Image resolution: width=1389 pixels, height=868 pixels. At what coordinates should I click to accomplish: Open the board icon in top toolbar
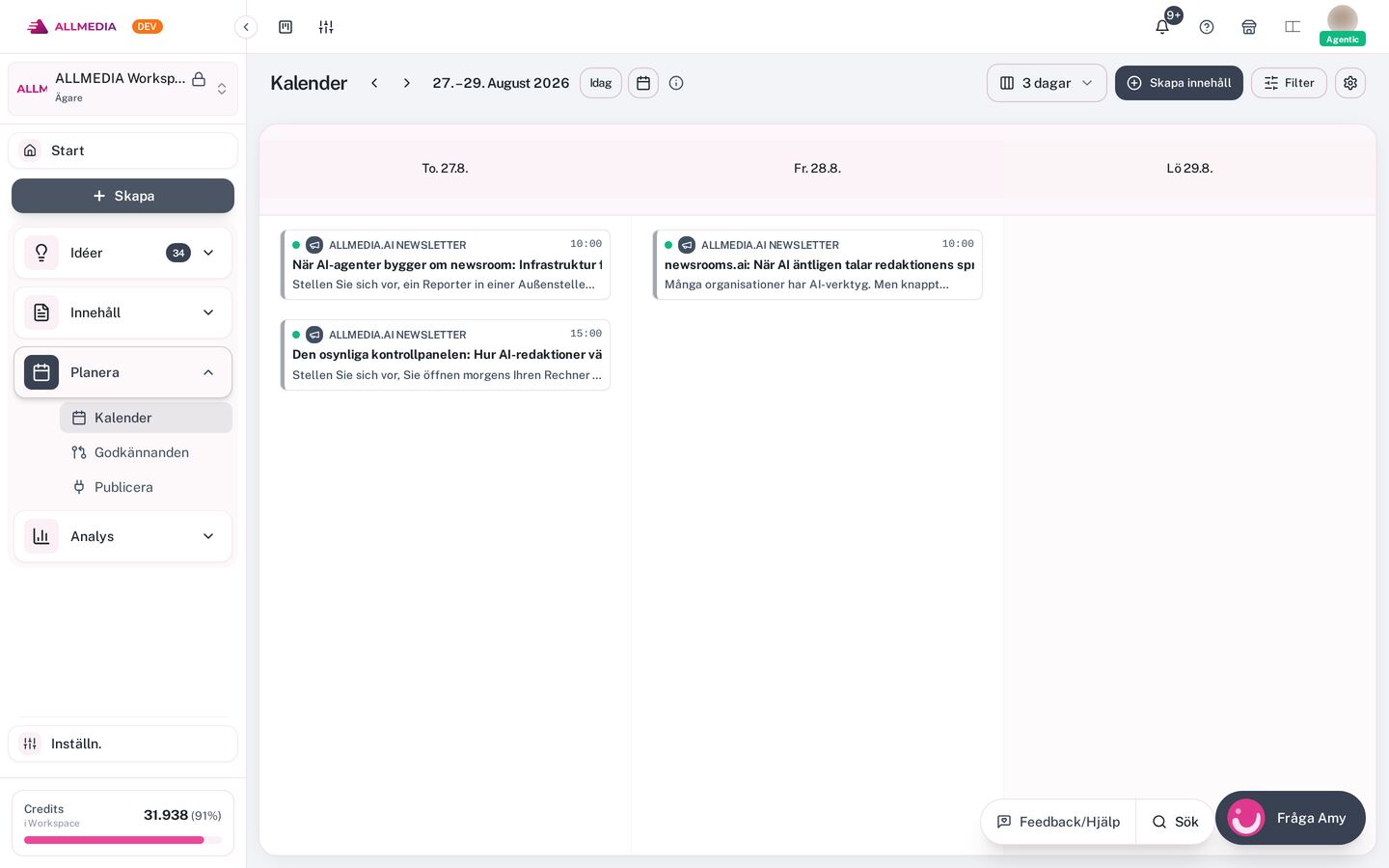[286, 27]
